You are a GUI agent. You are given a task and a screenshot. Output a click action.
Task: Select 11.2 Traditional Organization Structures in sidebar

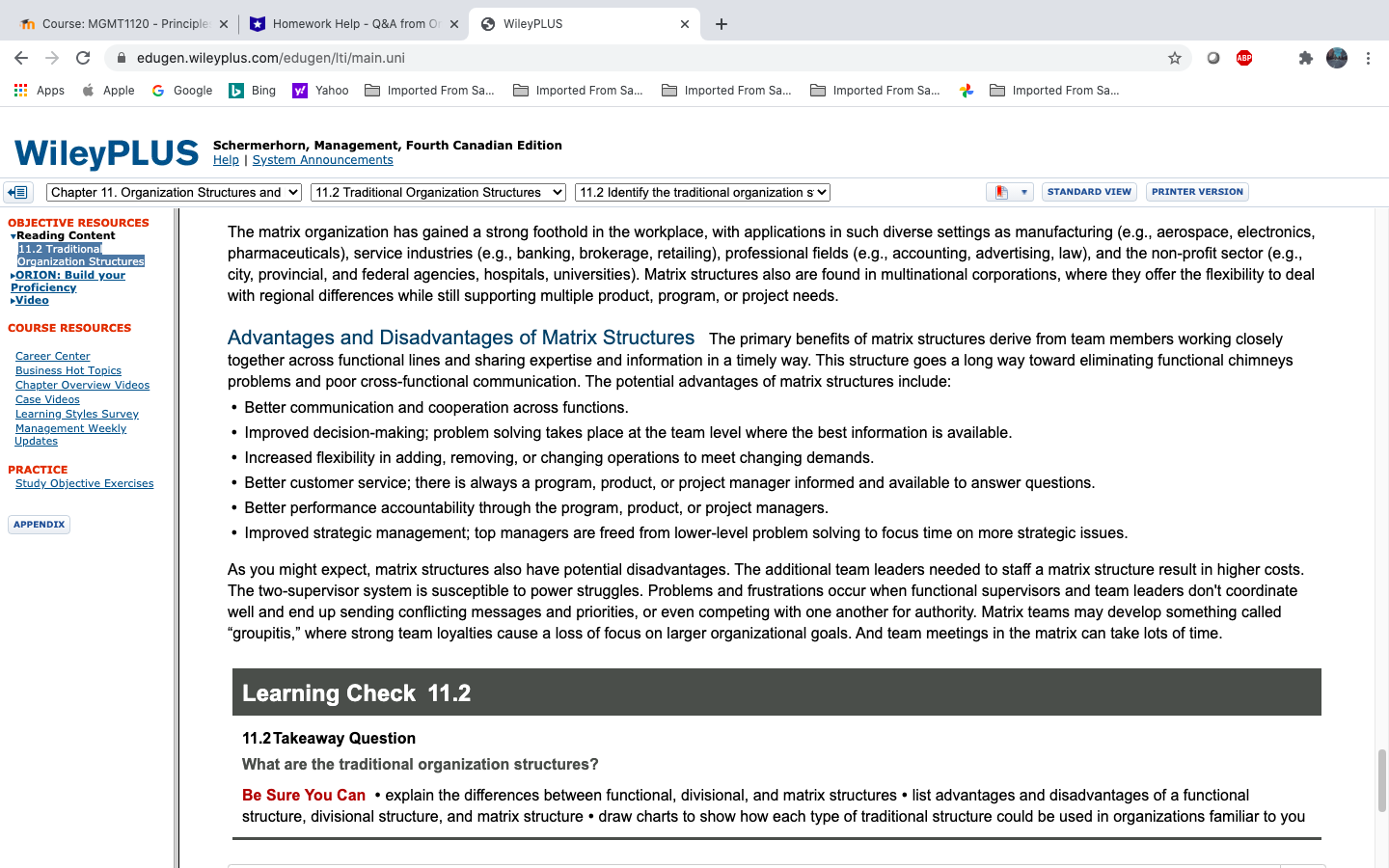tap(81, 255)
